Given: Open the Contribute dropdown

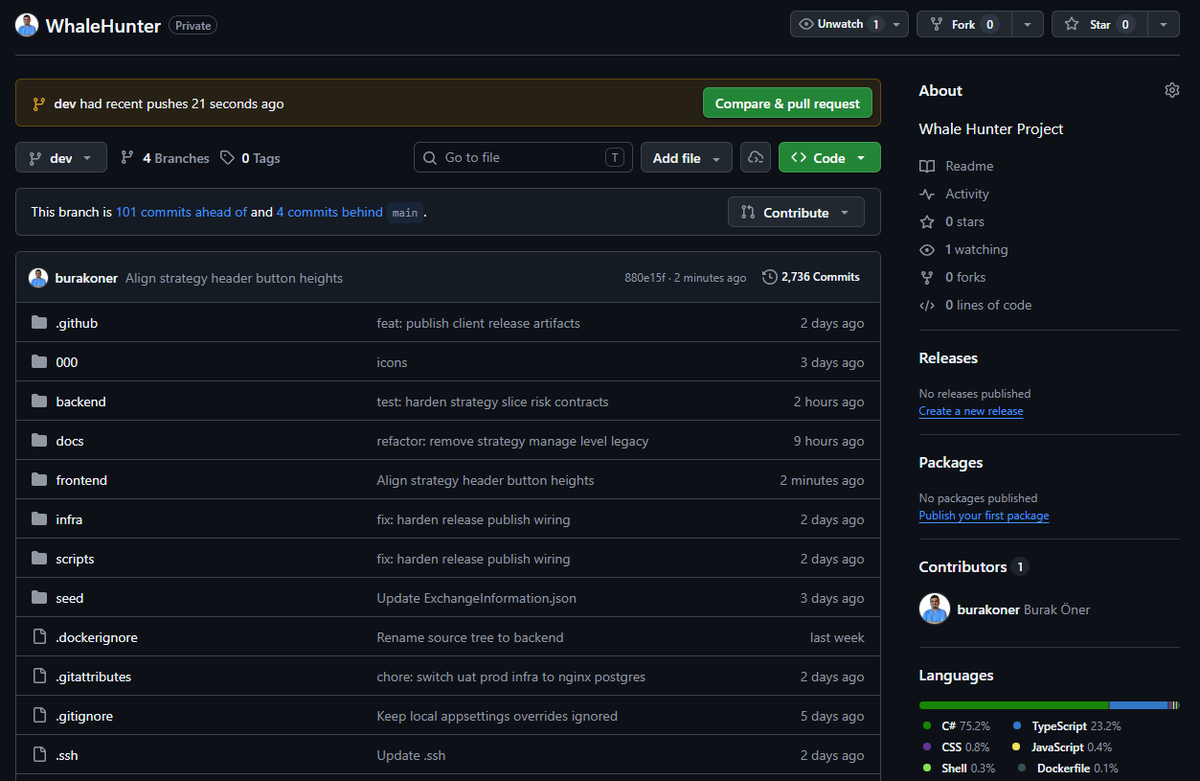Looking at the screenshot, I should click(x=796, y=212).
